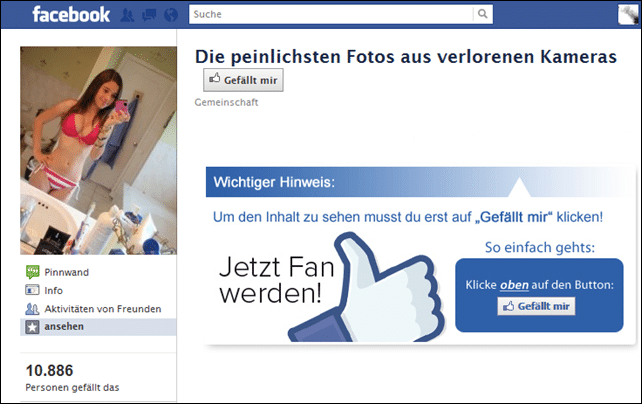Image resolution: width=642 pixels, height=404 pixels.
Task: Click the Aktivitäten von Freunden people icon
Action: (32, 309)
